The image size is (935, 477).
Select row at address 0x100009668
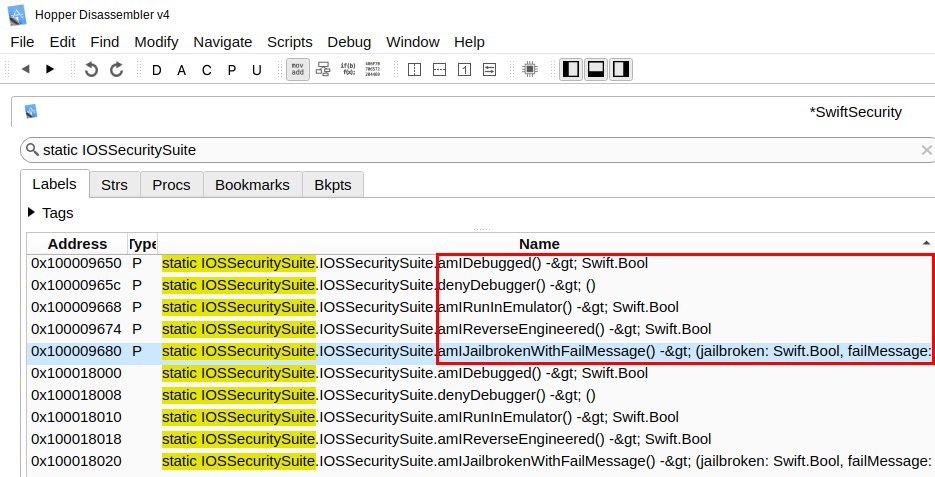[481, 308]
